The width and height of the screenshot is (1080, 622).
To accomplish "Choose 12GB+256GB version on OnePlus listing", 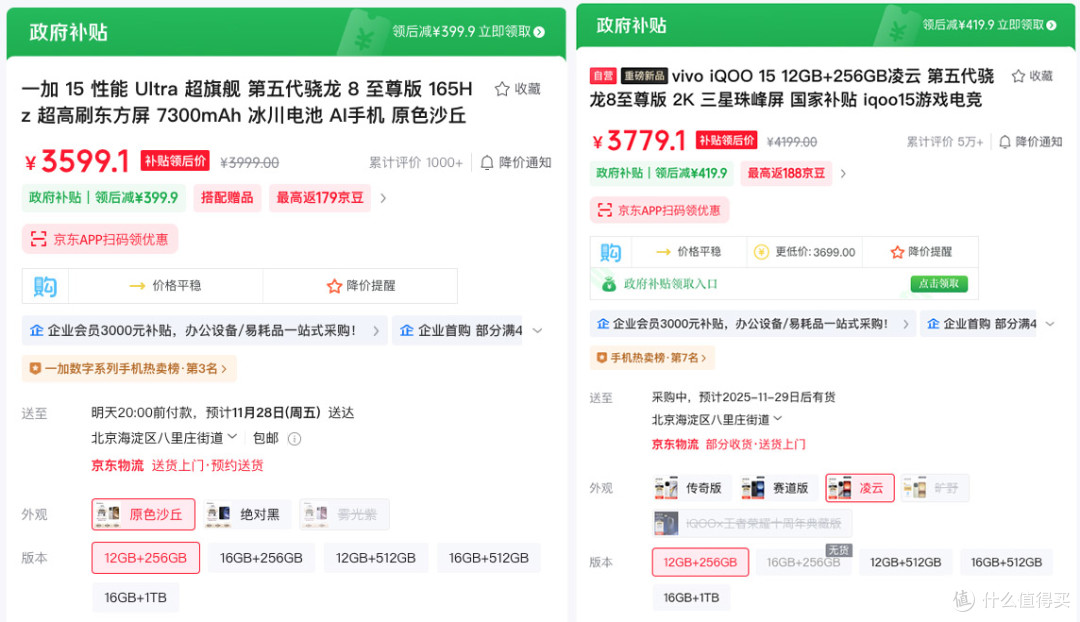I will 145,558.
